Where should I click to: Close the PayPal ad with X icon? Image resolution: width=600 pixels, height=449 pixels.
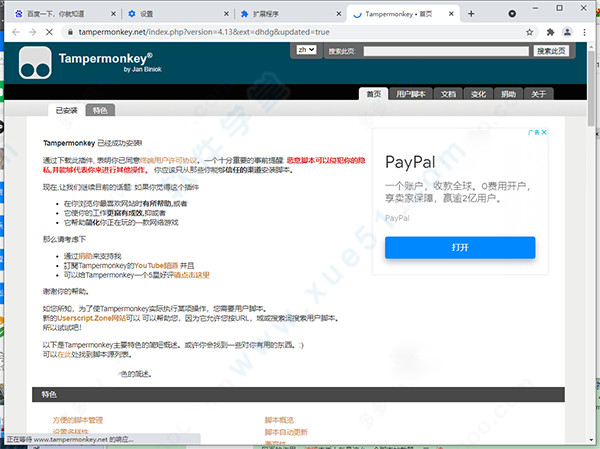click(x=544, y=132)
